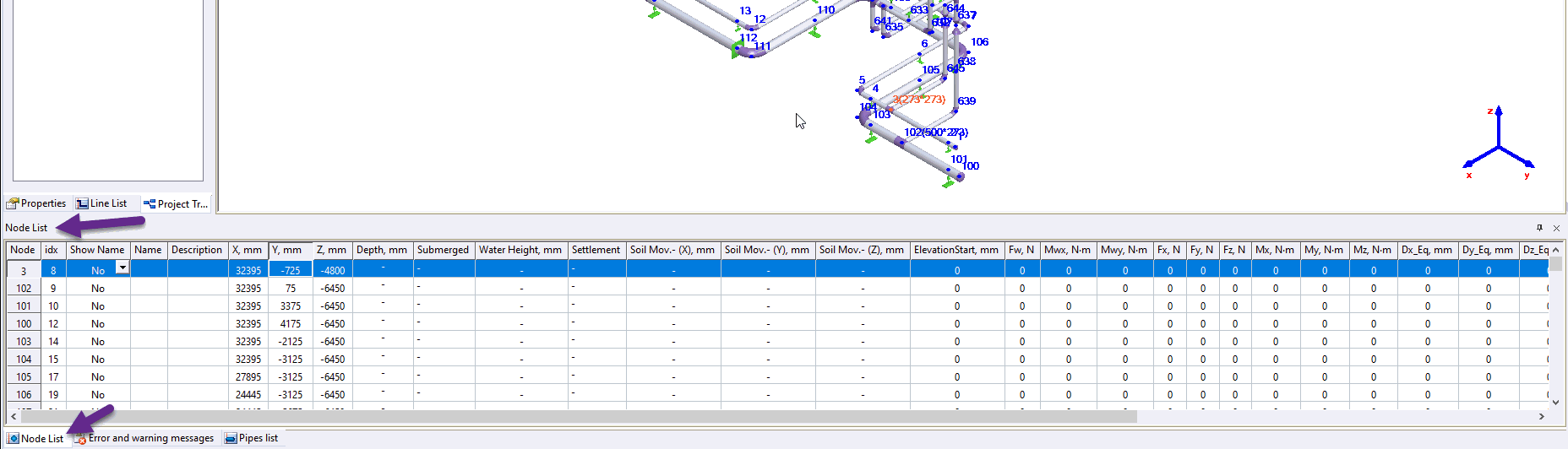Click the Y, mm column header
Image resolution: width=1568 pixels, height=449 pixels.
click(x=290, y=250)
